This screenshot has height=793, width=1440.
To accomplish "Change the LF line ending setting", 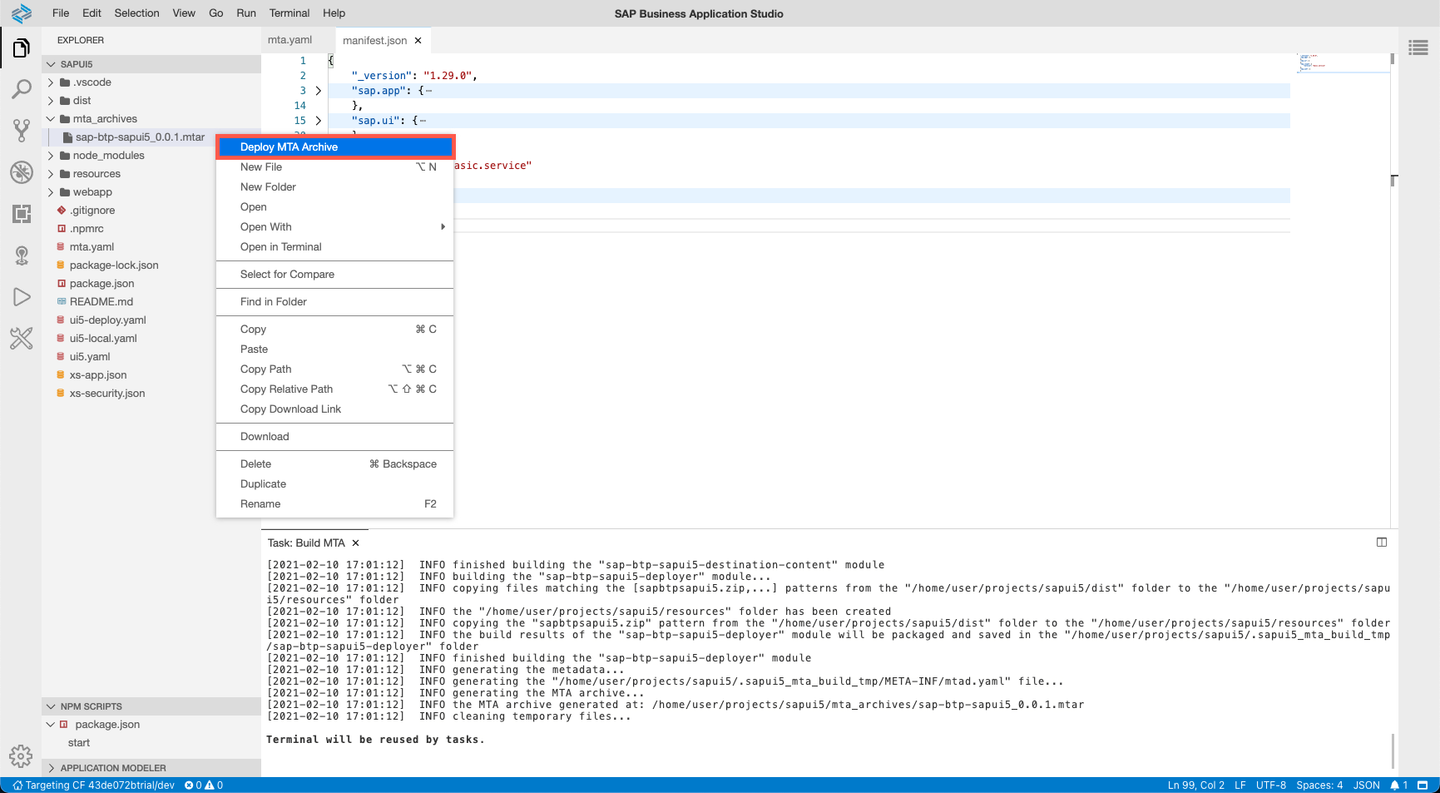I will [1240, 785].
